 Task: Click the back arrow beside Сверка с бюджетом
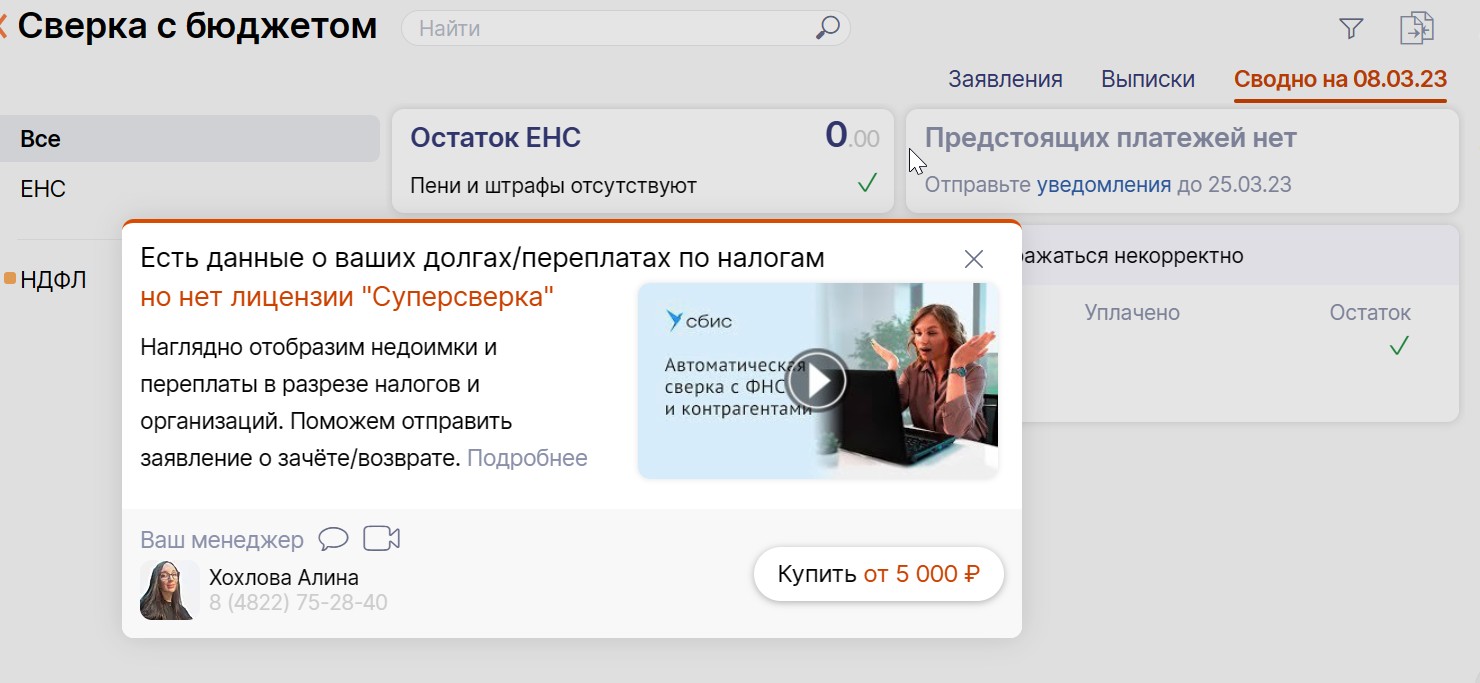(3, 27)
